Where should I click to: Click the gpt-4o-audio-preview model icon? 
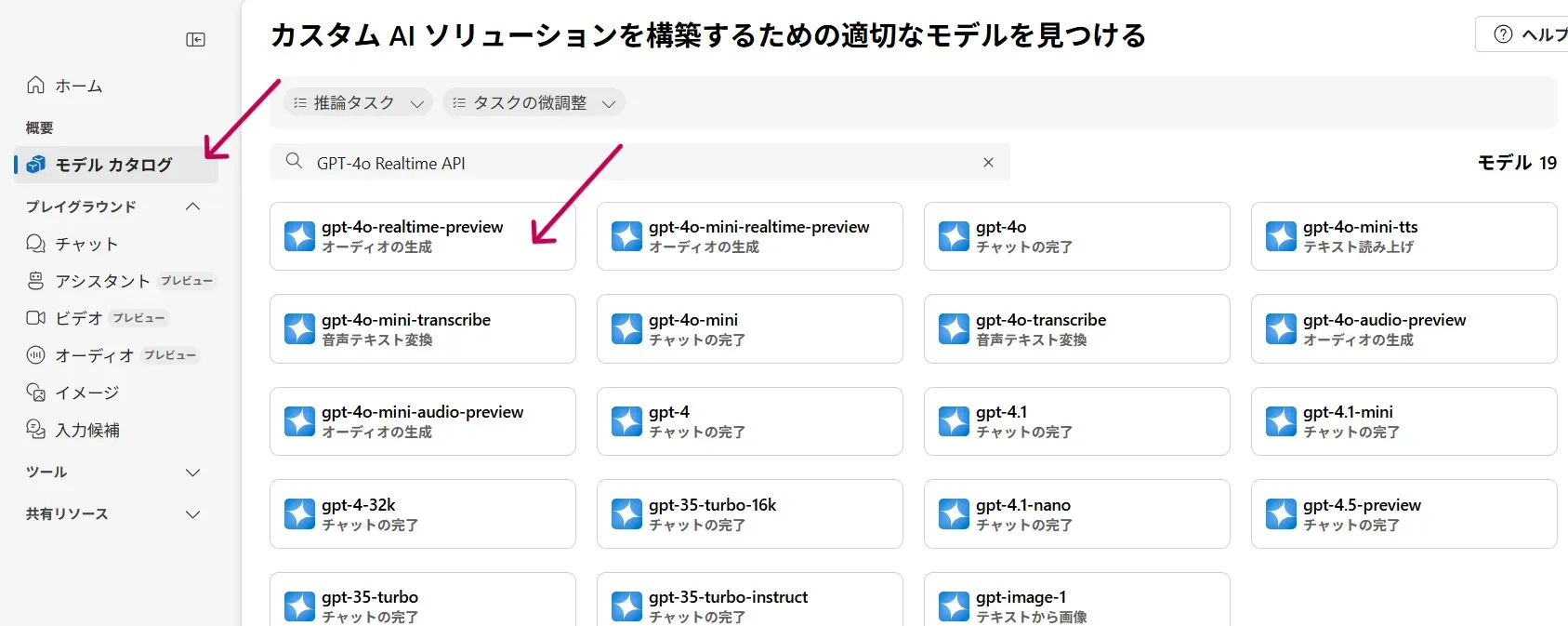[x=1281, y=329]
